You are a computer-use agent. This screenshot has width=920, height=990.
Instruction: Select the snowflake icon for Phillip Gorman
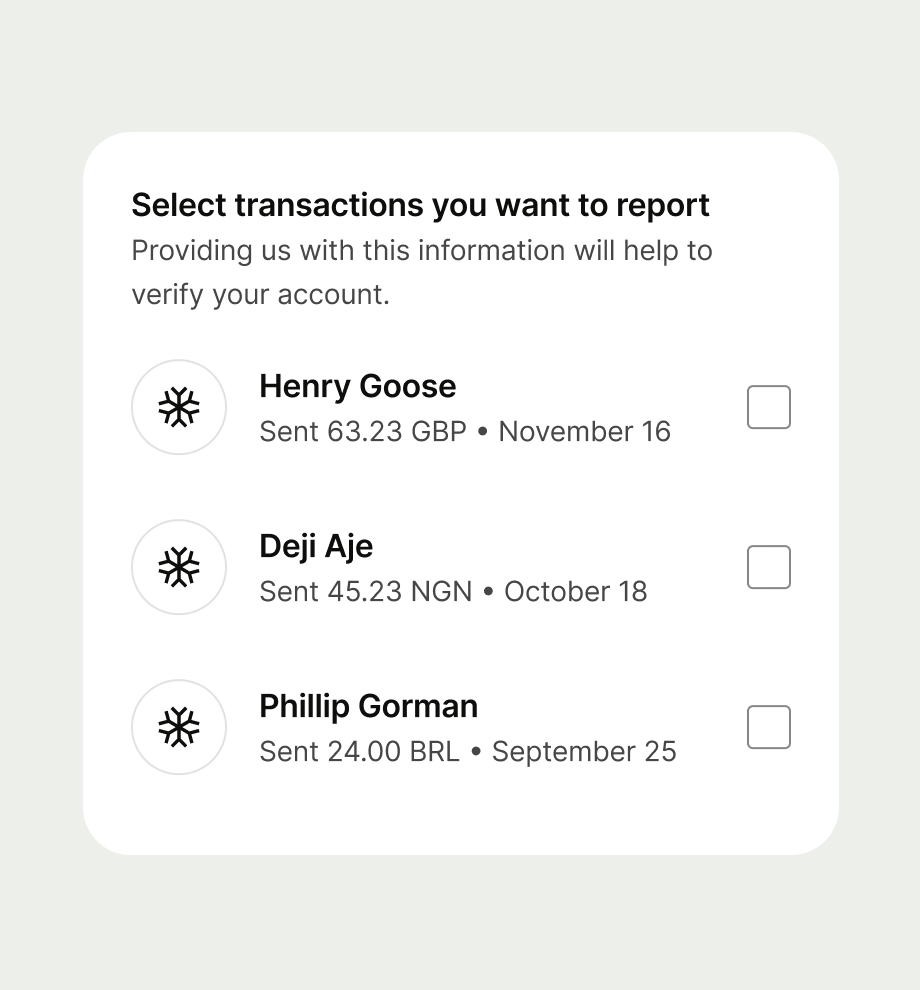pos(179,727)
